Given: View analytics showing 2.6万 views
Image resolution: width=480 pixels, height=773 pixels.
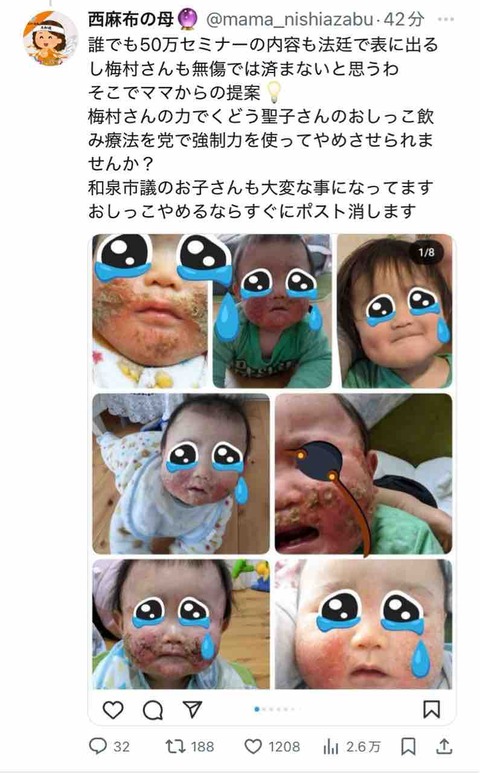Looking at the screenshot, I should point(351,746).
